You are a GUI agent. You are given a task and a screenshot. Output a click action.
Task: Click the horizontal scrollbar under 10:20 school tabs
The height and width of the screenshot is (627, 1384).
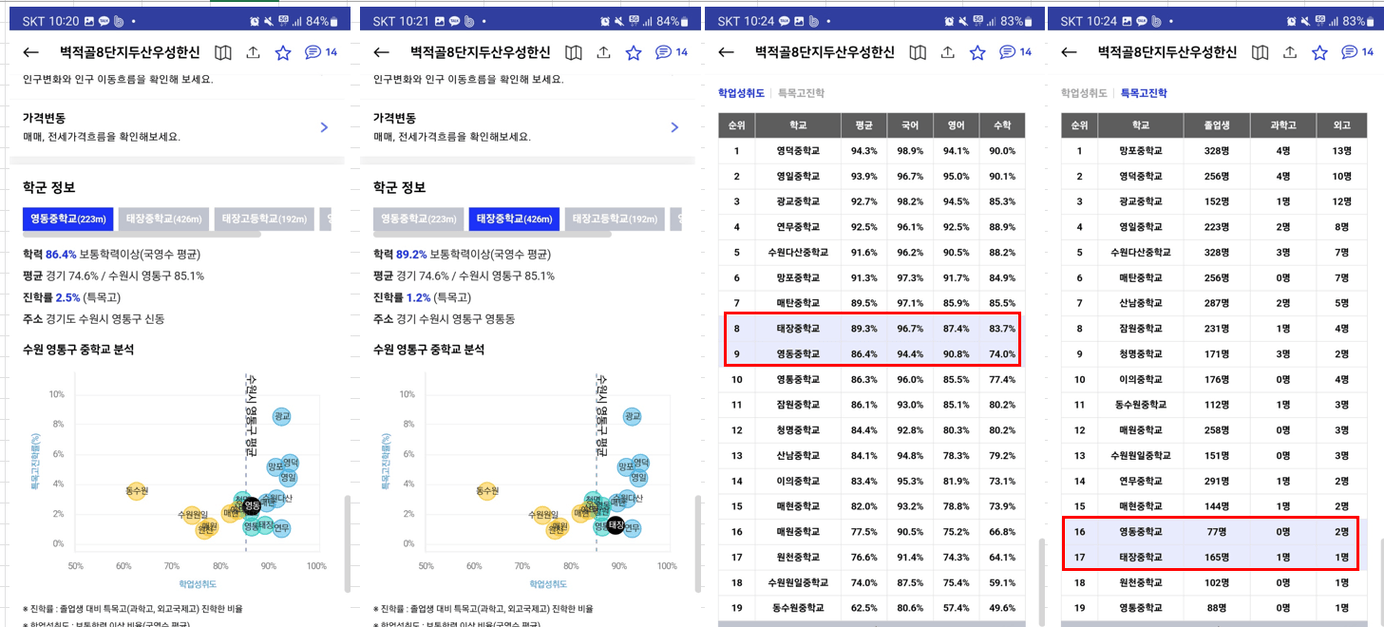click(x=141, y=235)
